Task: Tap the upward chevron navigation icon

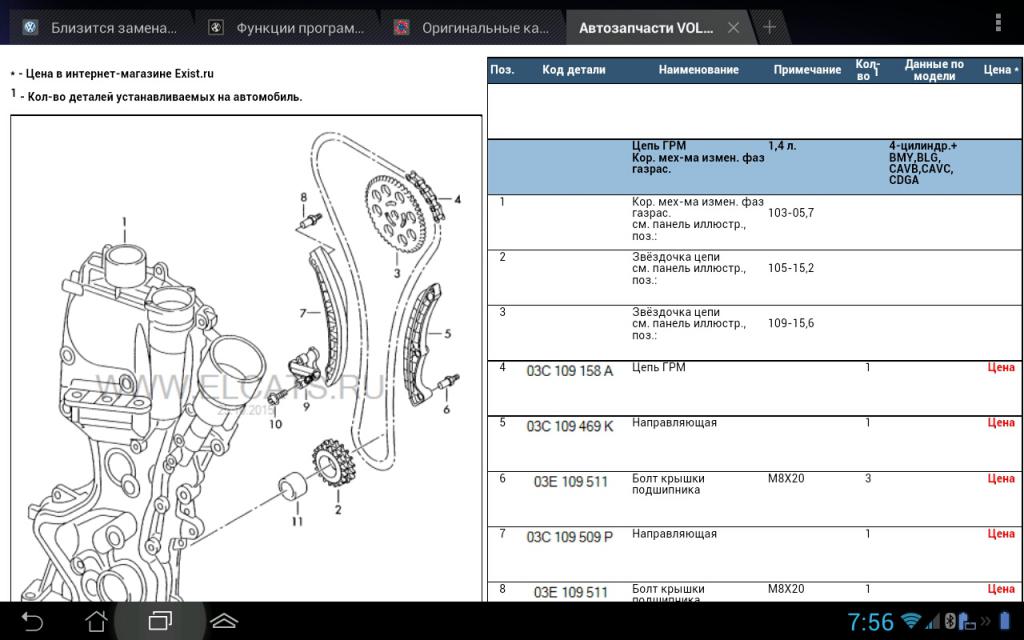Action: tap(223, 620)
